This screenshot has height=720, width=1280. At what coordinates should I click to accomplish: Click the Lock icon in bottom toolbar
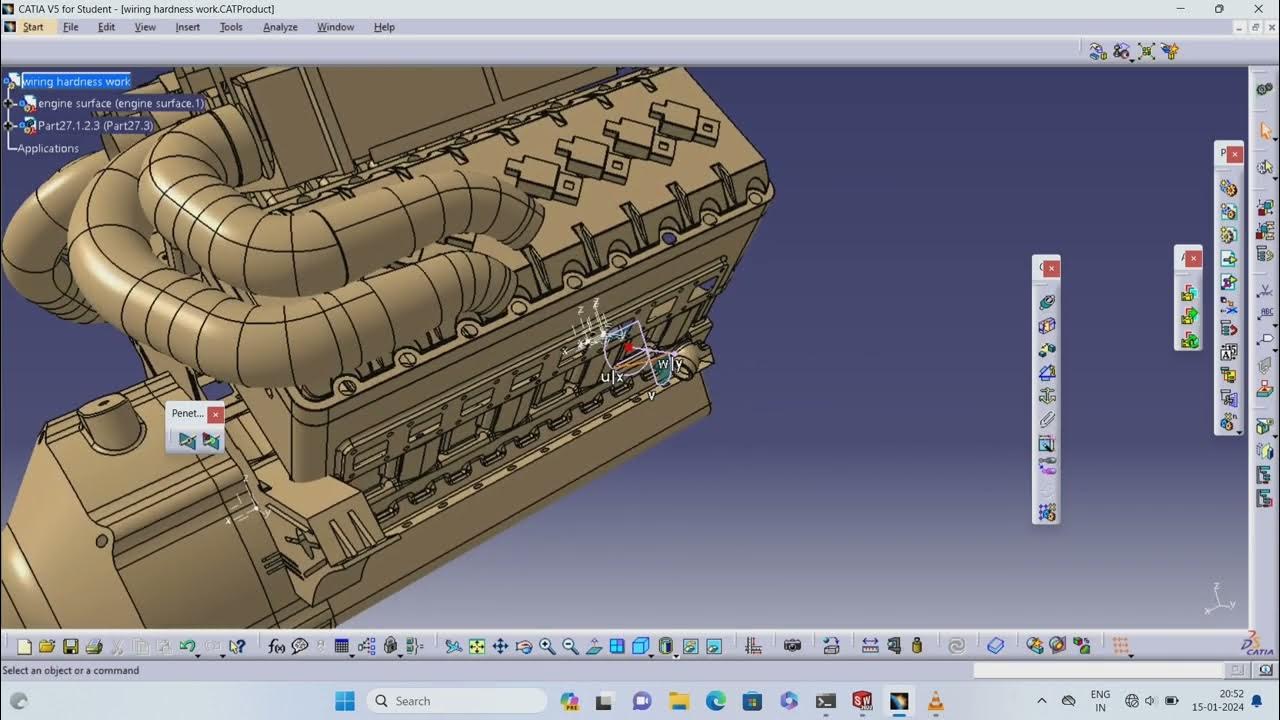(x=390, y=647)
